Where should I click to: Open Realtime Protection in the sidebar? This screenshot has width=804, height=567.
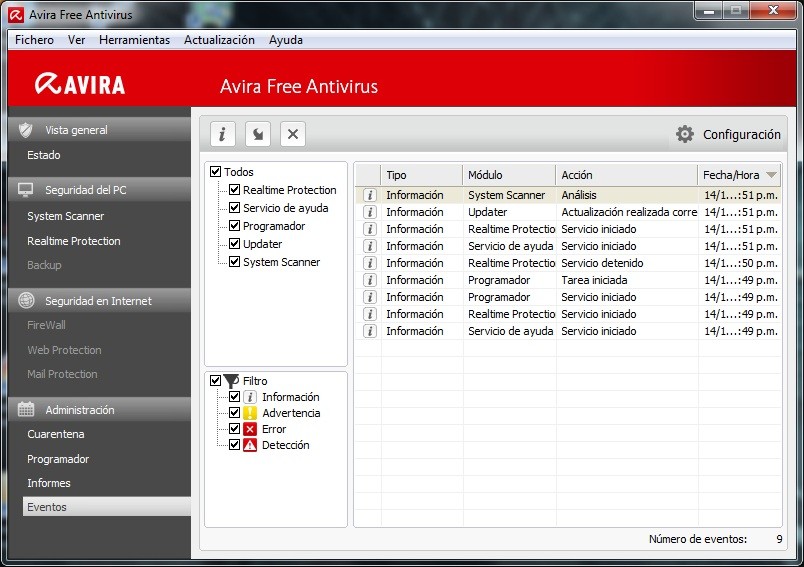(74, 241)
